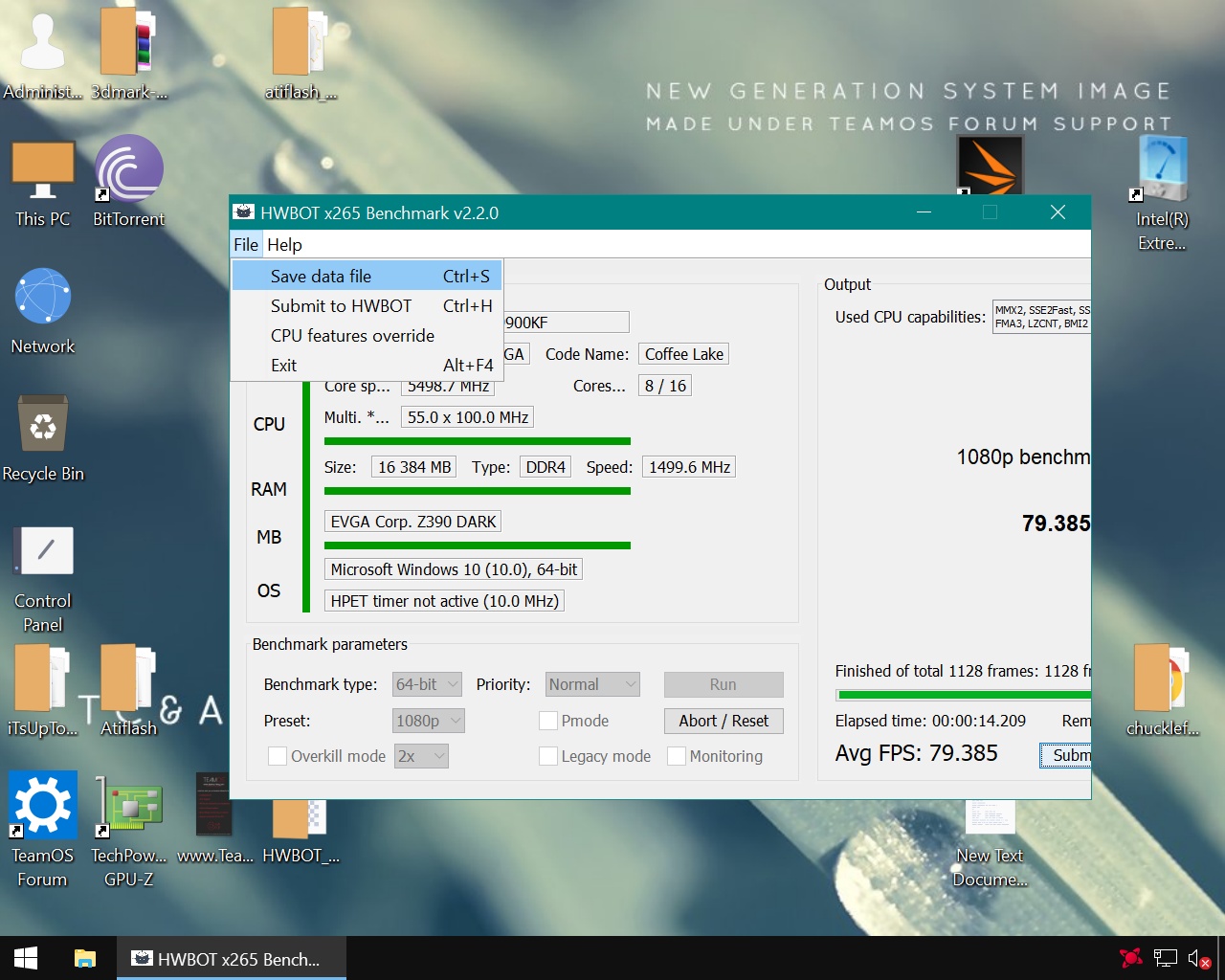Open Control Panel desktop shortcut

[42, 579]
